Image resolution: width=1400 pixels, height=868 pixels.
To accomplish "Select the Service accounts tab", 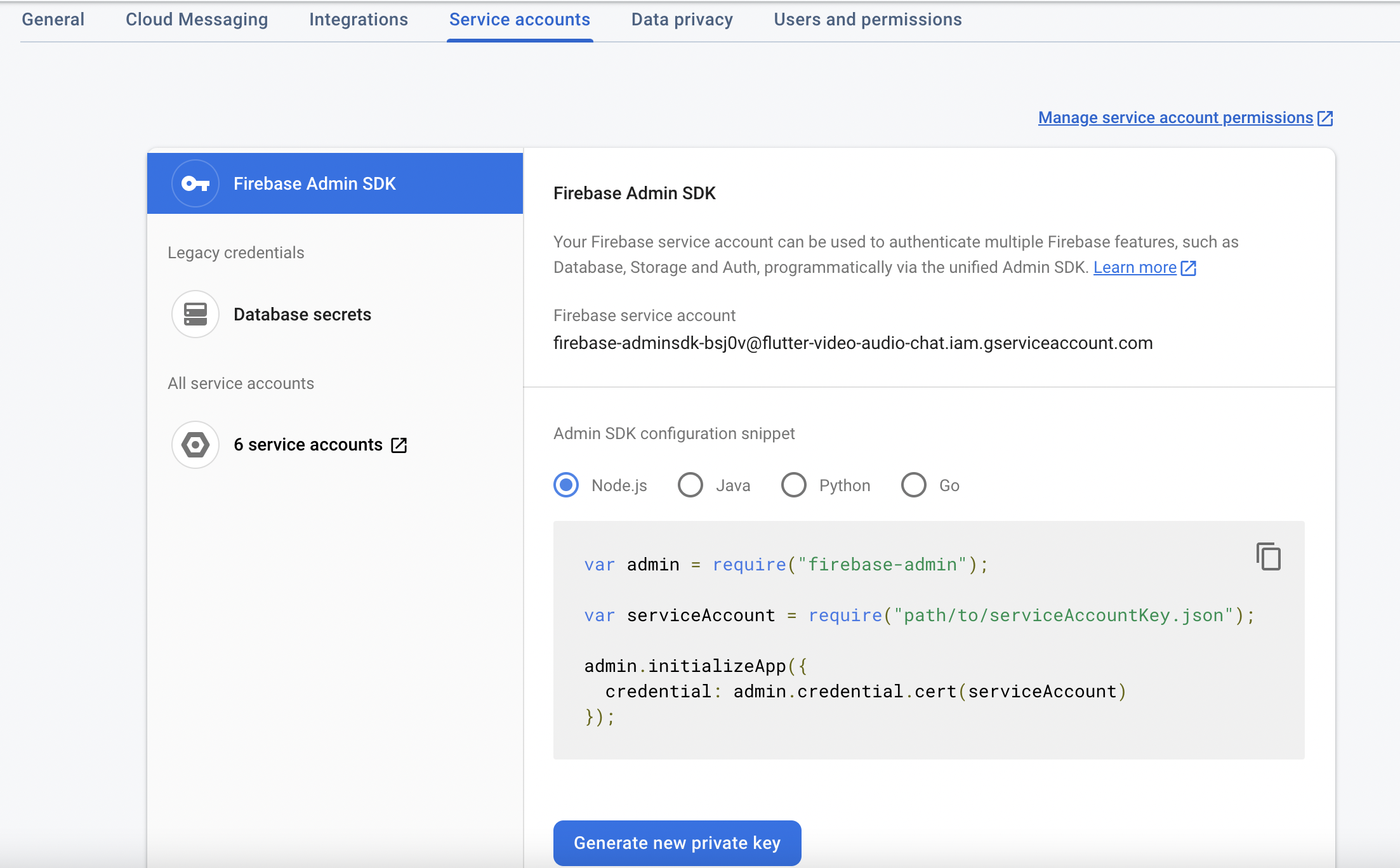I will [520, 20].
